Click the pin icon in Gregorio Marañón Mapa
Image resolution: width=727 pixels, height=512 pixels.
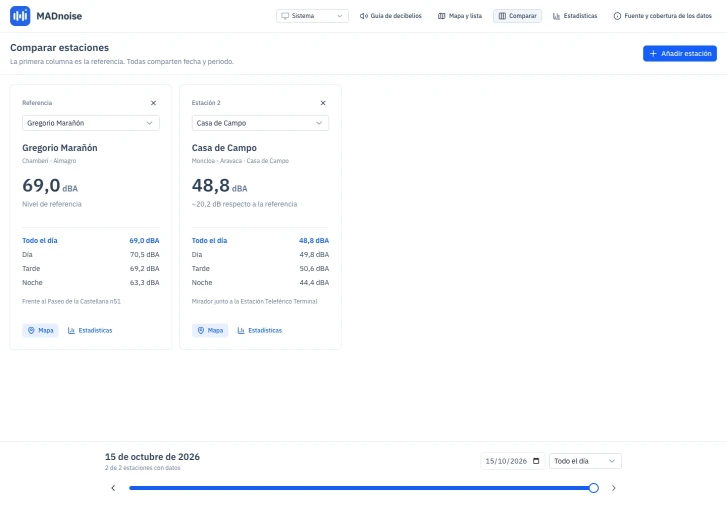point(31,330)
